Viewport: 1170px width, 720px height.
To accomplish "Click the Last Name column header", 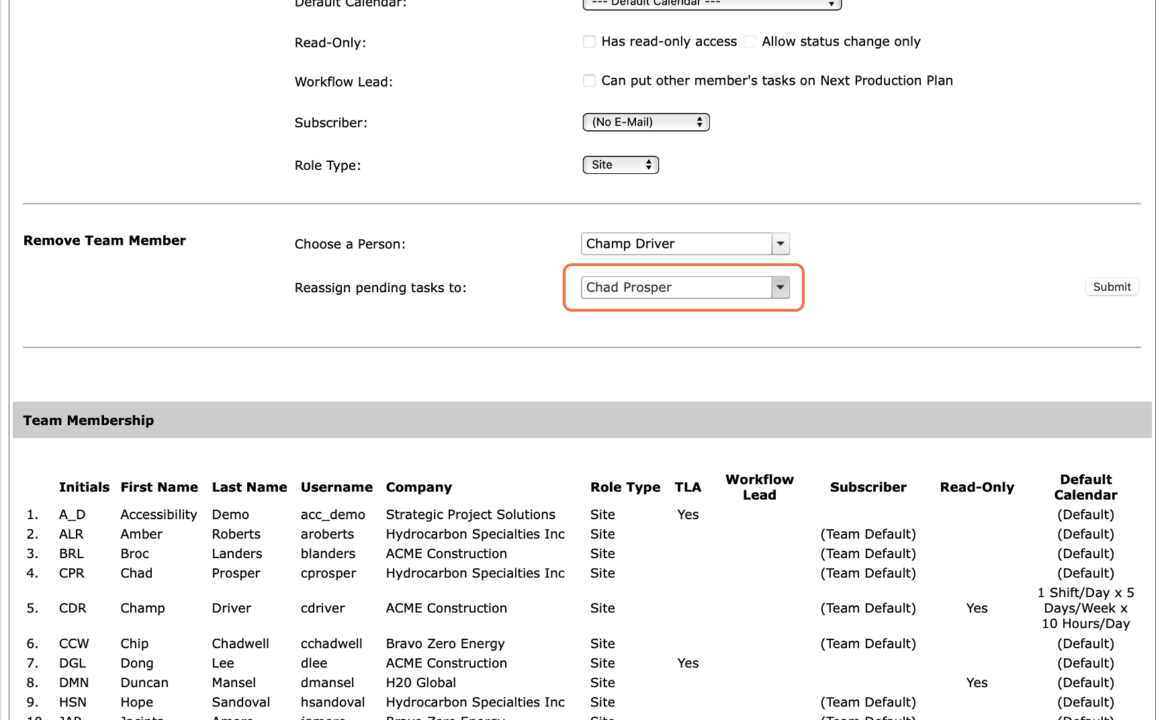I will (249, 487).
